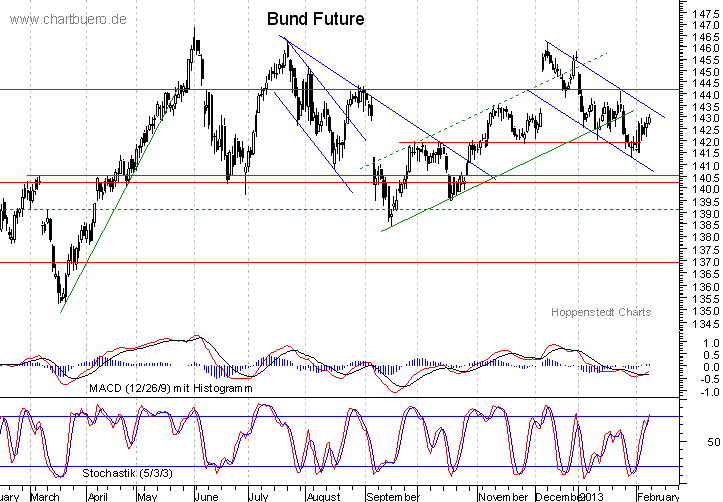Click the 137.5 price axis value

[x=705, y=250]
